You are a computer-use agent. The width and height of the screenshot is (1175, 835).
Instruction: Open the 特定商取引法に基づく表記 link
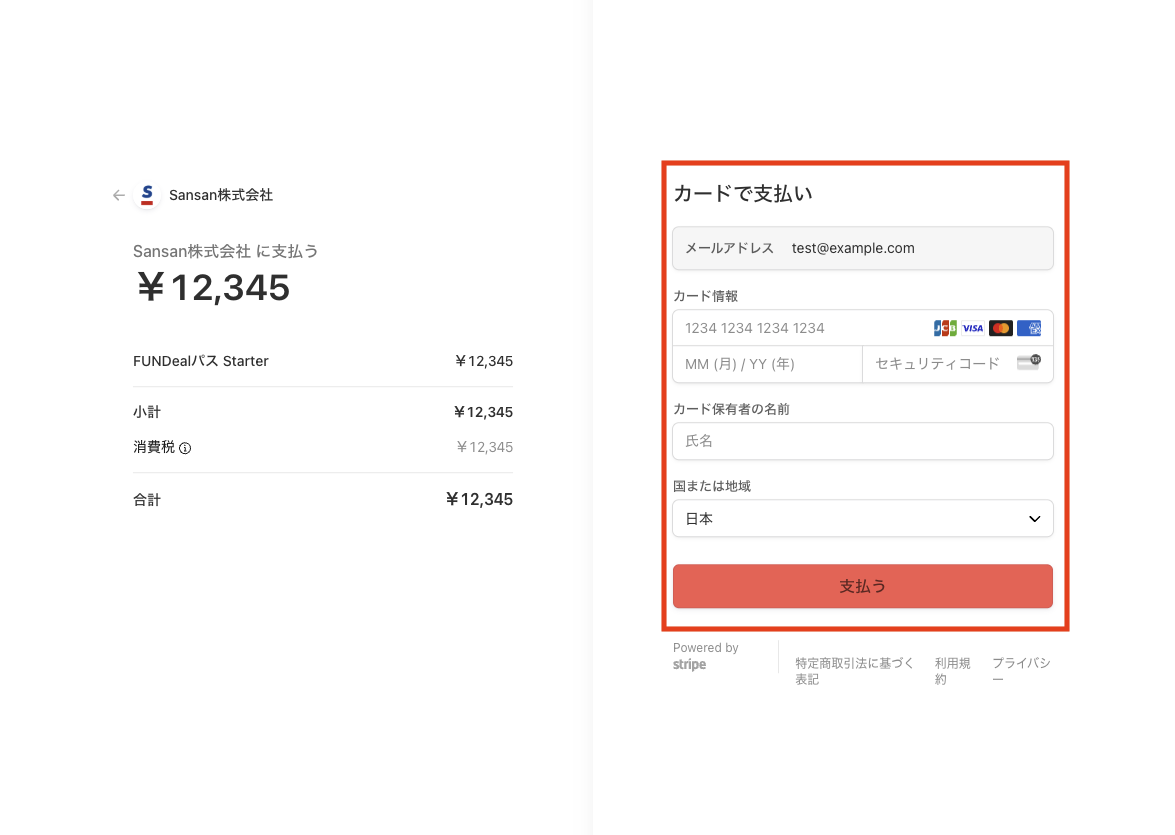point(854,671)
